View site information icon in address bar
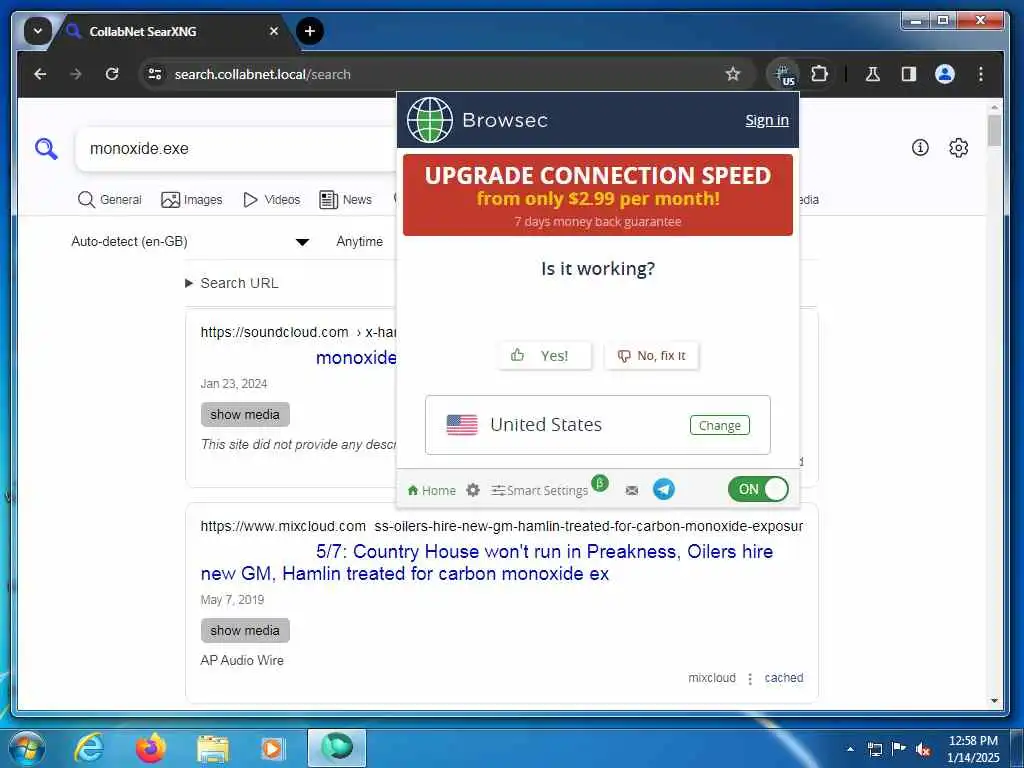The image size is (1024, 768). [x=155, y=74]
